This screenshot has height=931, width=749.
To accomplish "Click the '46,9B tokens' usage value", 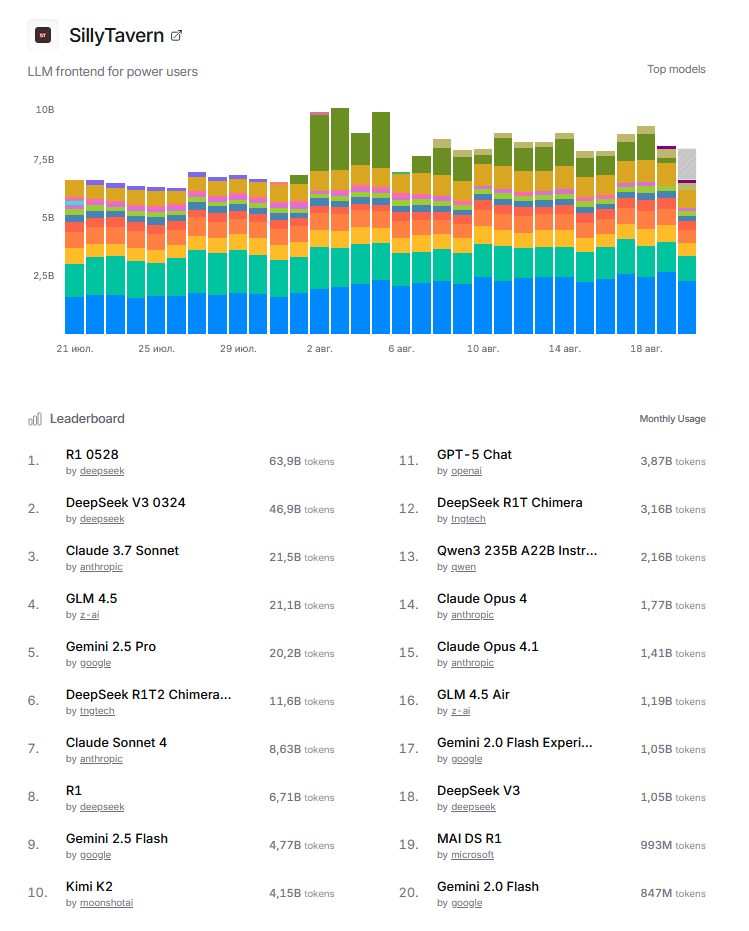I will [x=302, y=509].
